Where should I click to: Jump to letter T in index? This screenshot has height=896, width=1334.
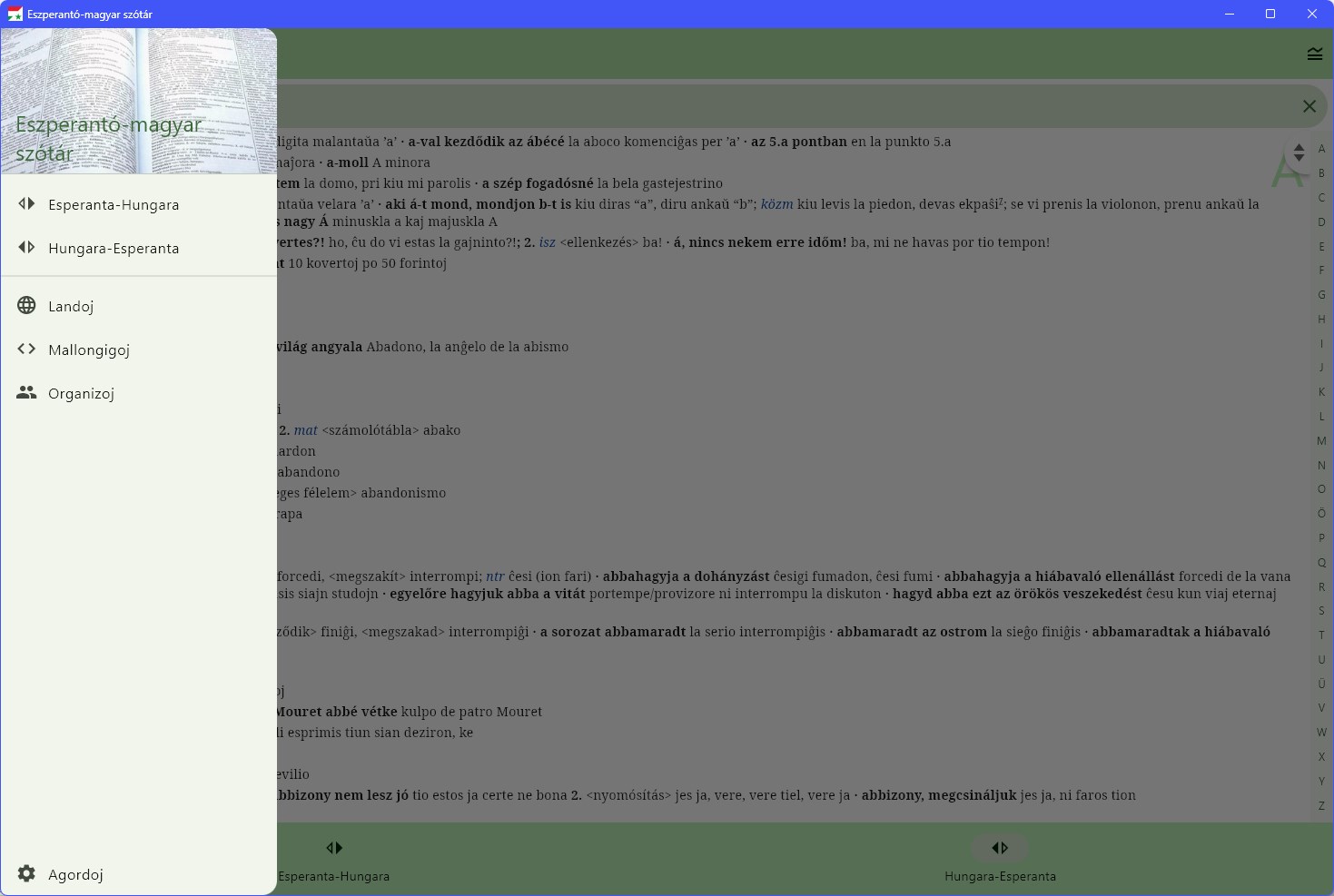pyautogui.click(x=1321, y=635)
